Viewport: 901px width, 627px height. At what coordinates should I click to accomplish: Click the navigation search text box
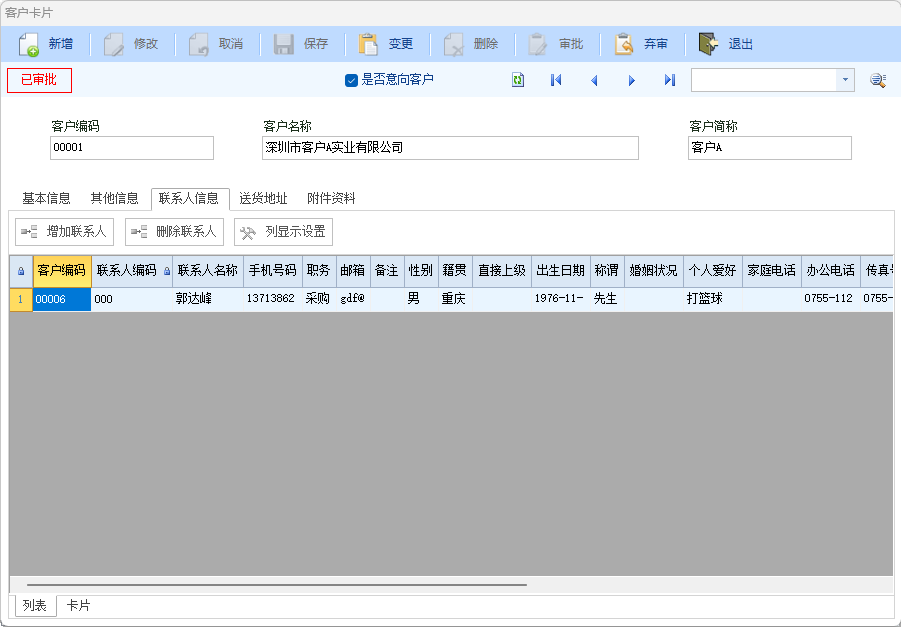(764, 80)
